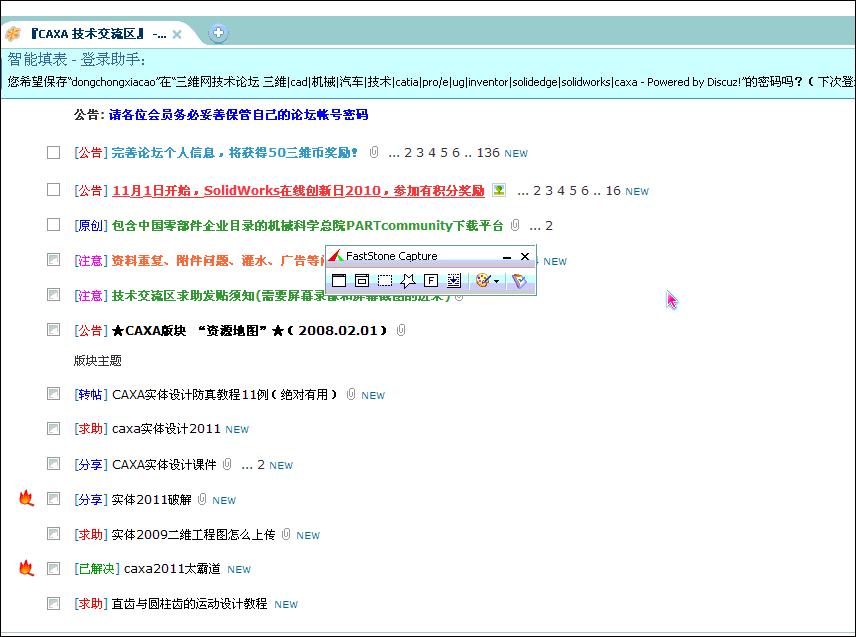Click attachment paperclip on CAXA版块 资源地图 thread
Viewport: 856px width, 637px height.
[401, 330]
